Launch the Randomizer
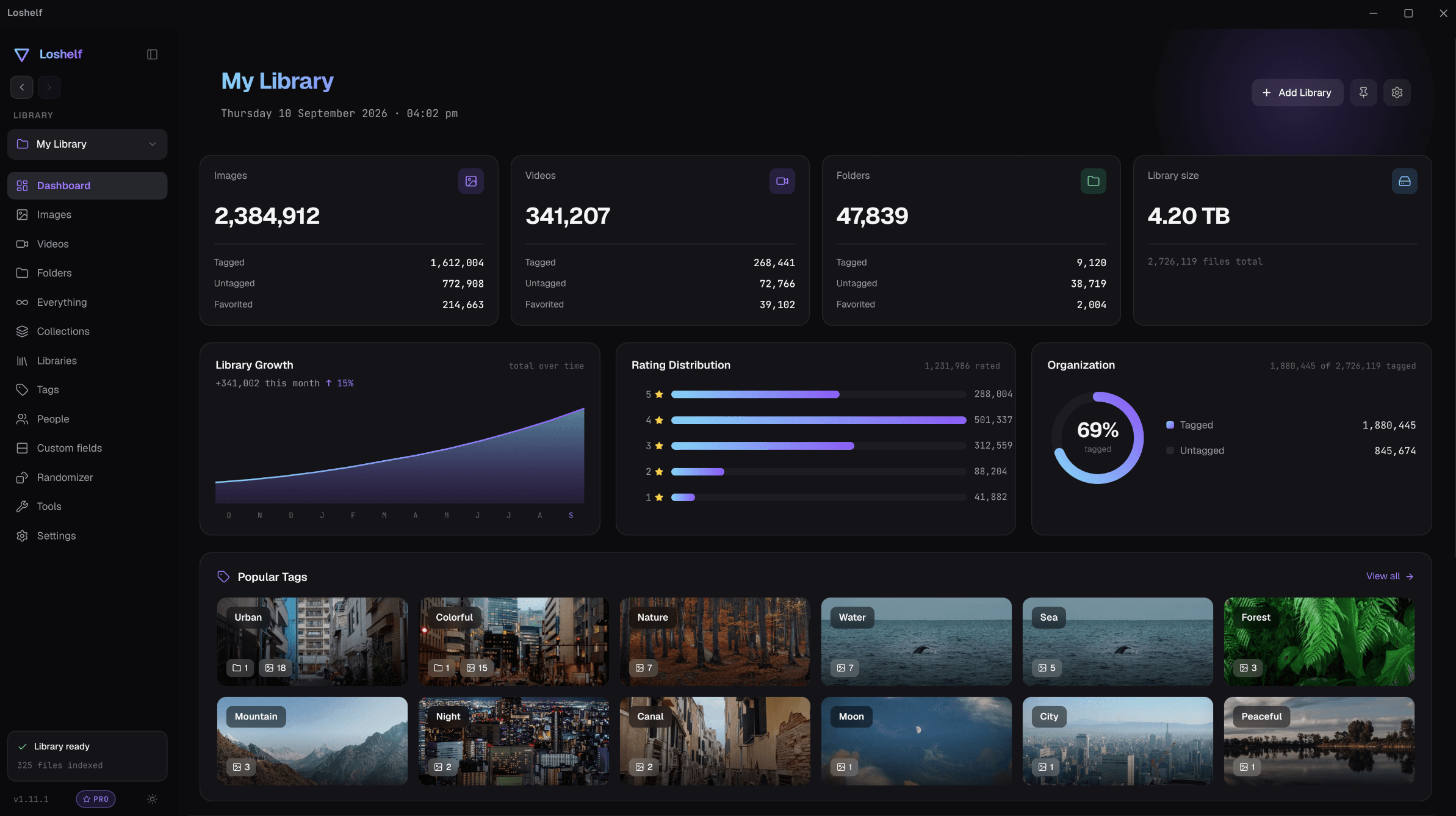Image resolution: width=1456 pixels, height=816 pixels. point(87,477)
